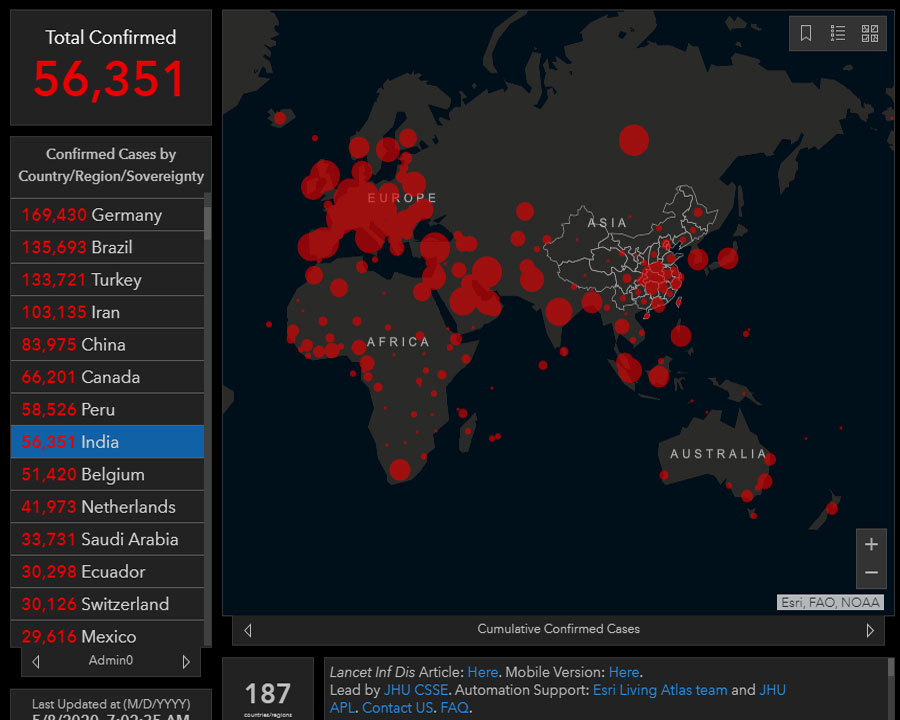Select China in the country list

pos(107,344)
